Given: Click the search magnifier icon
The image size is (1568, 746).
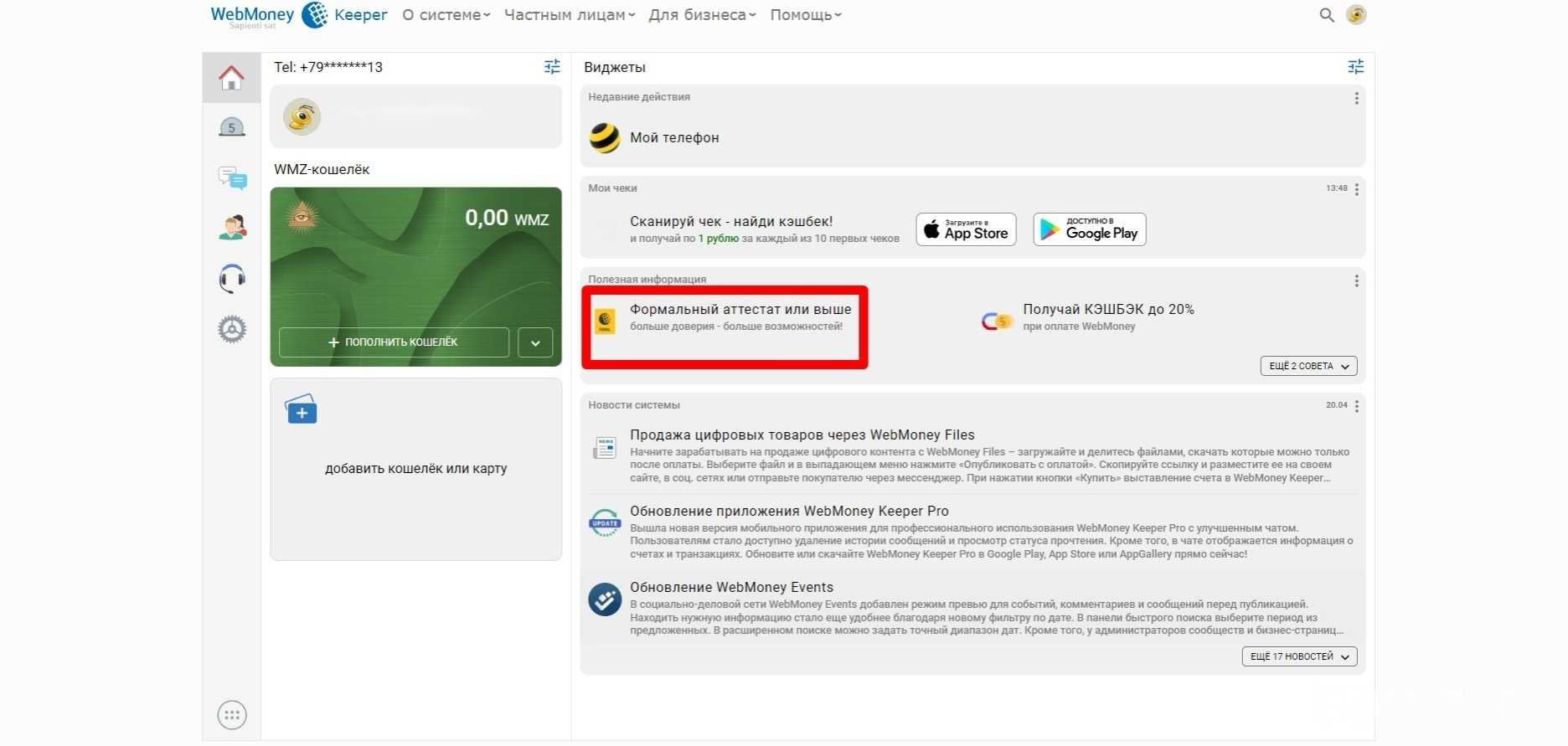Looking at the screenshot, I should 1327,15.
